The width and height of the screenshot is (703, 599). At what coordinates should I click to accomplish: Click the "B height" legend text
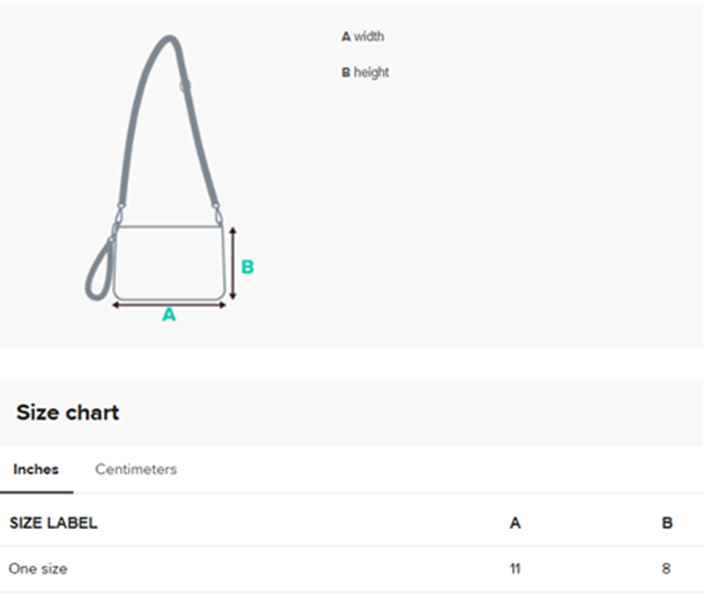click(365, 72)
